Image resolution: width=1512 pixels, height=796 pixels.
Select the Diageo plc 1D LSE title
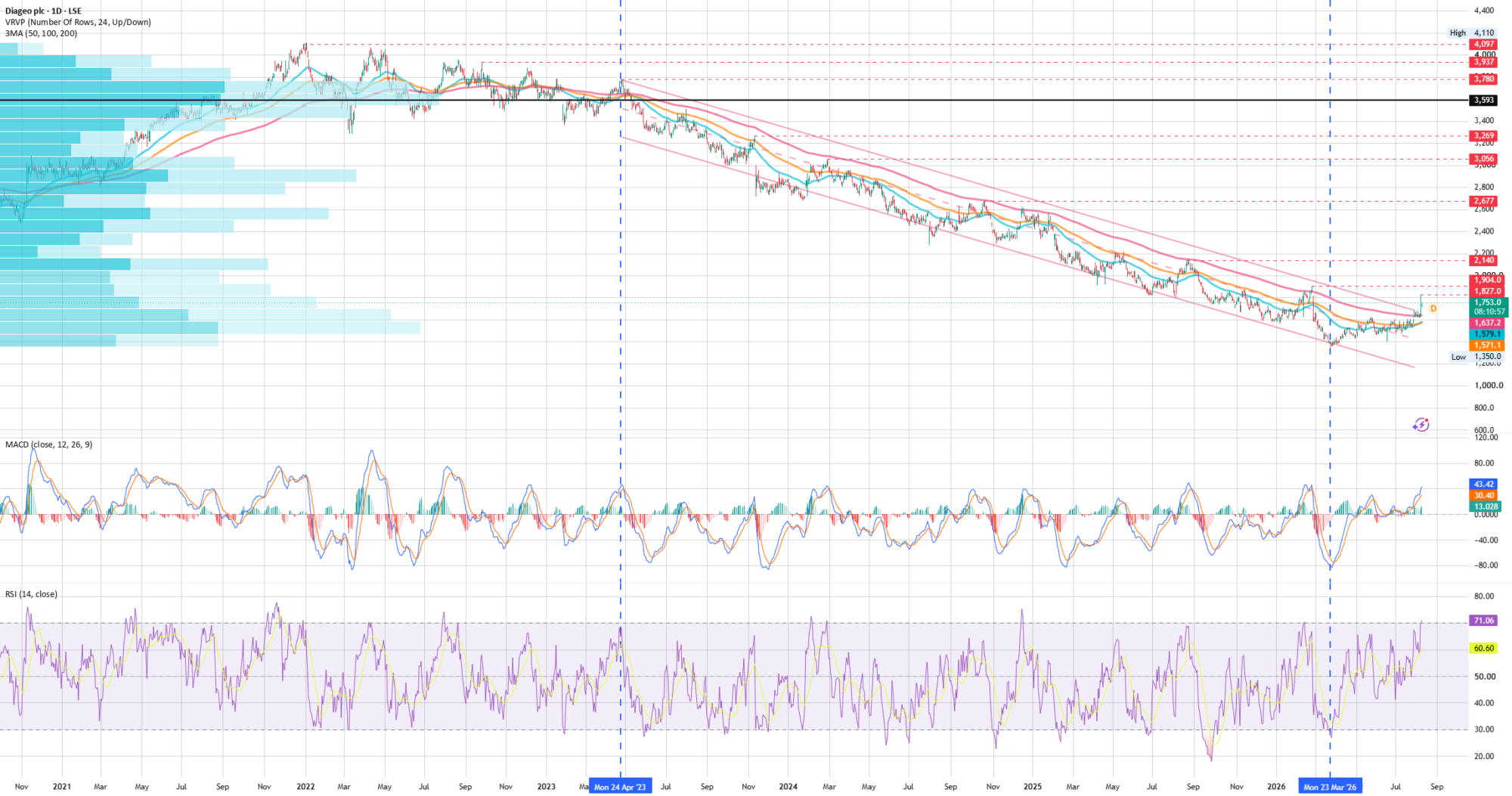point(43,11)
